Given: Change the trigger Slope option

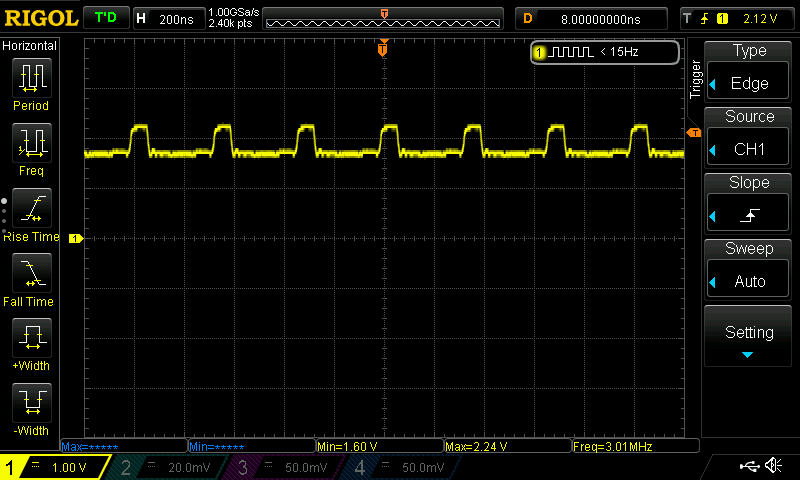Looking at the screenshot, I should pos(749,204).
